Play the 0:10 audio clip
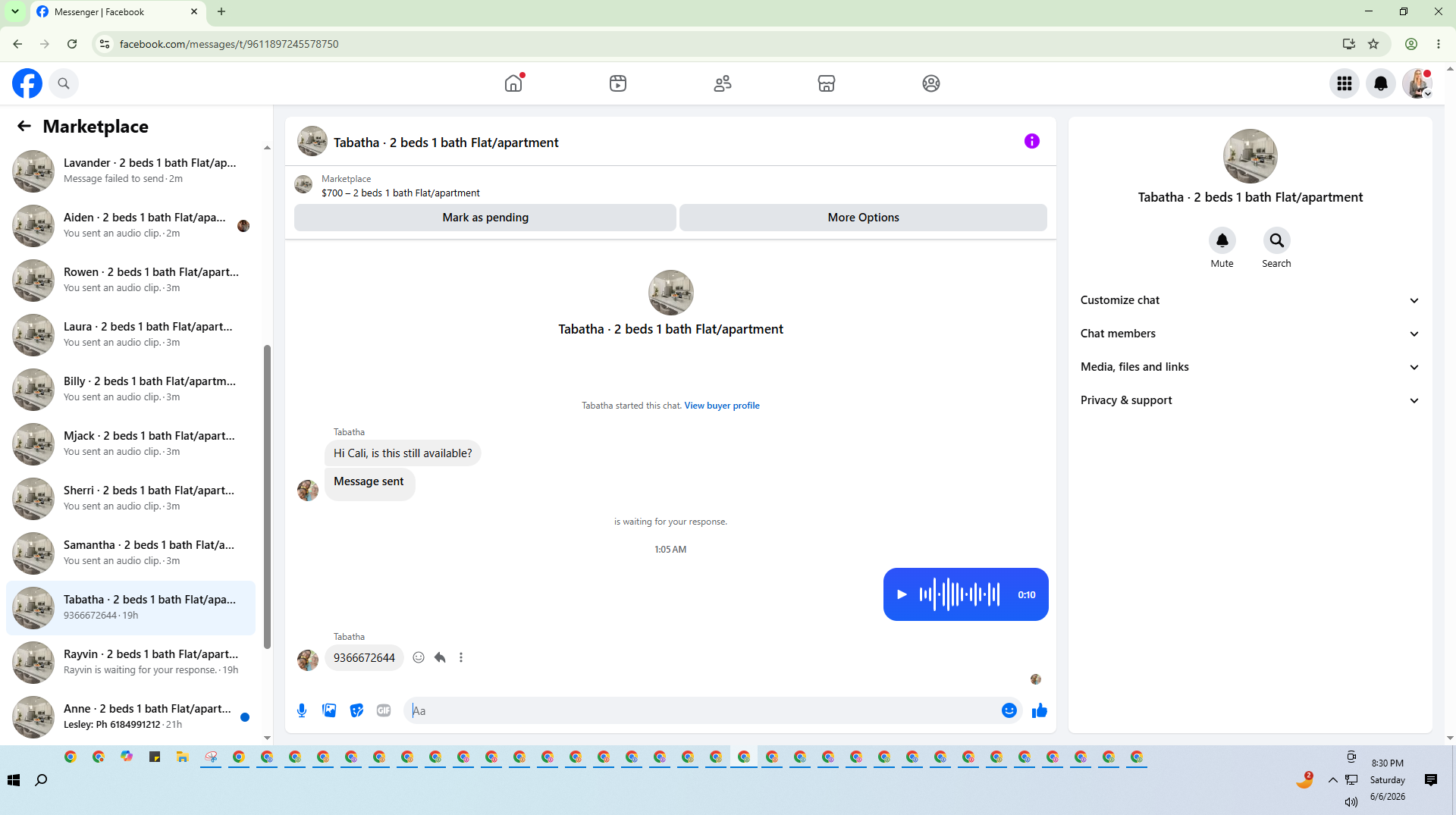The width and height of the screenshot is (1456, 815). pyautogui.click(x=902, y=594)
